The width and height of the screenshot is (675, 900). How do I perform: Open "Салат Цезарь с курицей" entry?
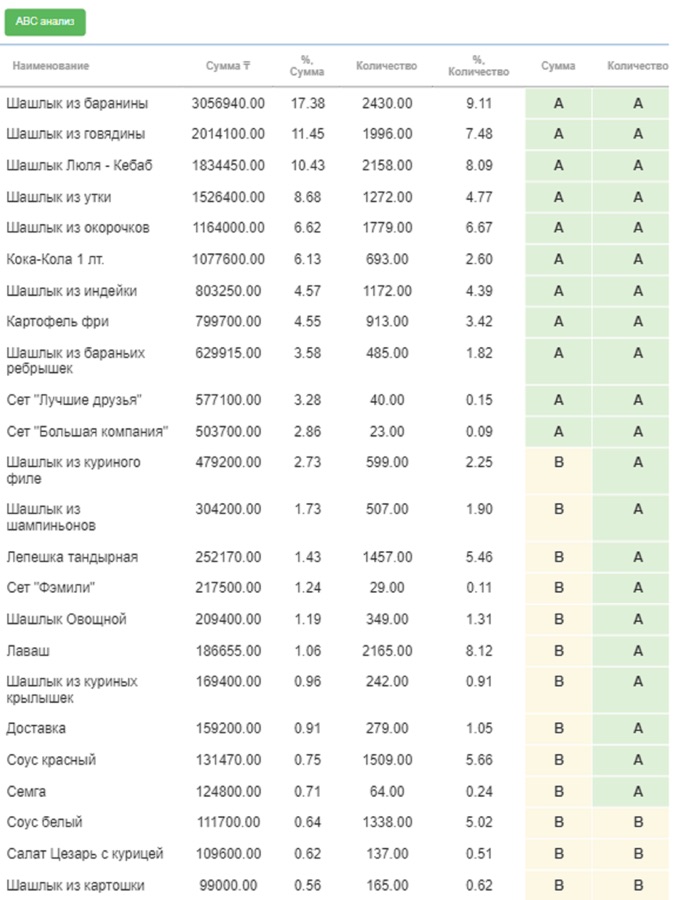[85, 854]
